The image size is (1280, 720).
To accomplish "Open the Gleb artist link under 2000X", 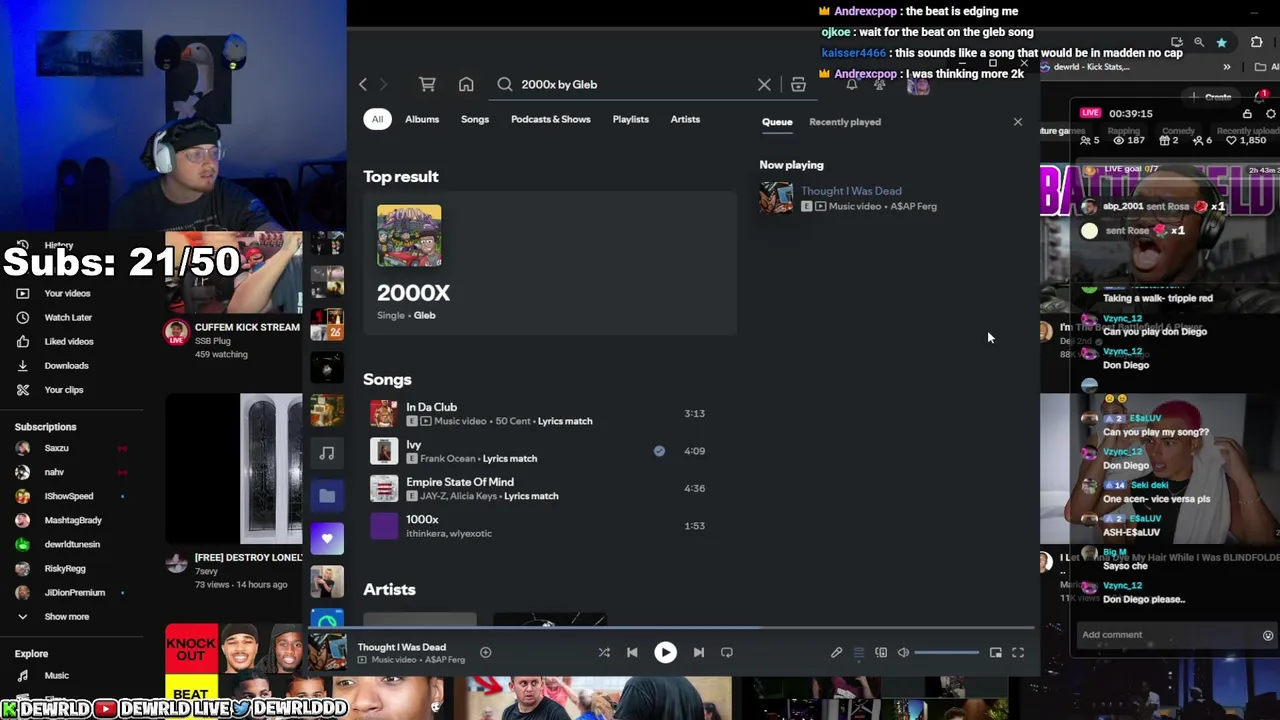I will 425,315.
